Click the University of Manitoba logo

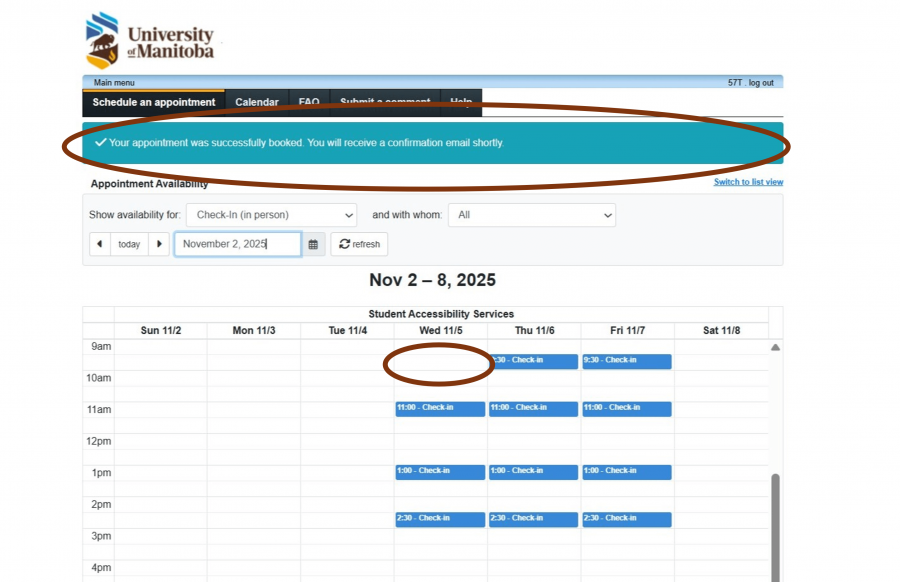(x=150, y=39)
